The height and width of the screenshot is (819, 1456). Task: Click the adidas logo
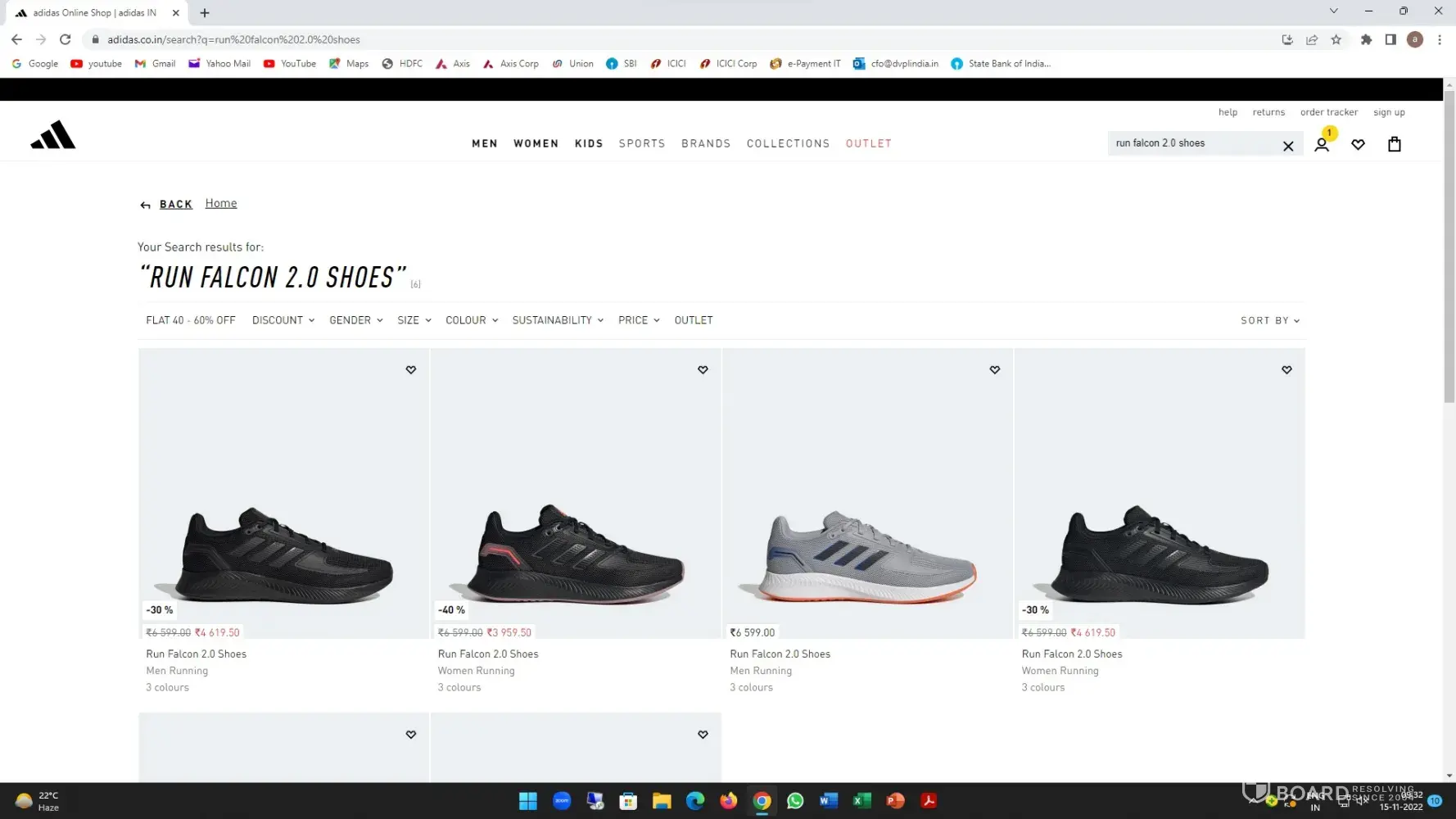[x=53, y=135]
